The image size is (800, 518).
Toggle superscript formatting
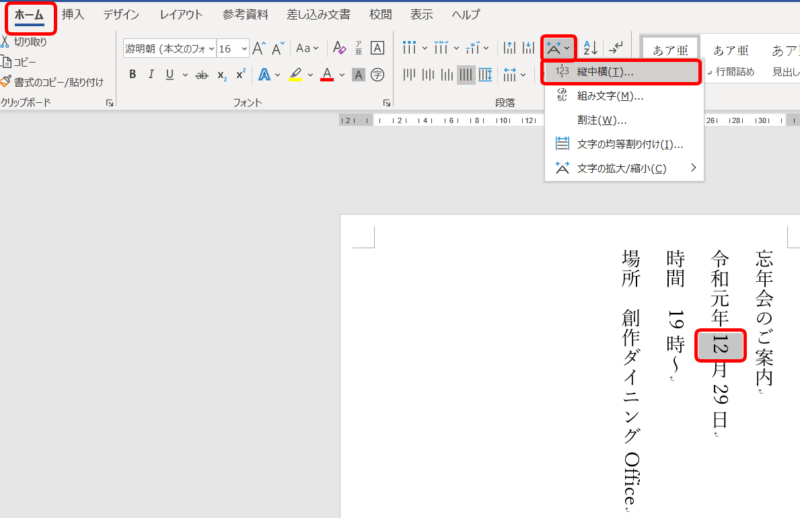[x=240, y=75]
